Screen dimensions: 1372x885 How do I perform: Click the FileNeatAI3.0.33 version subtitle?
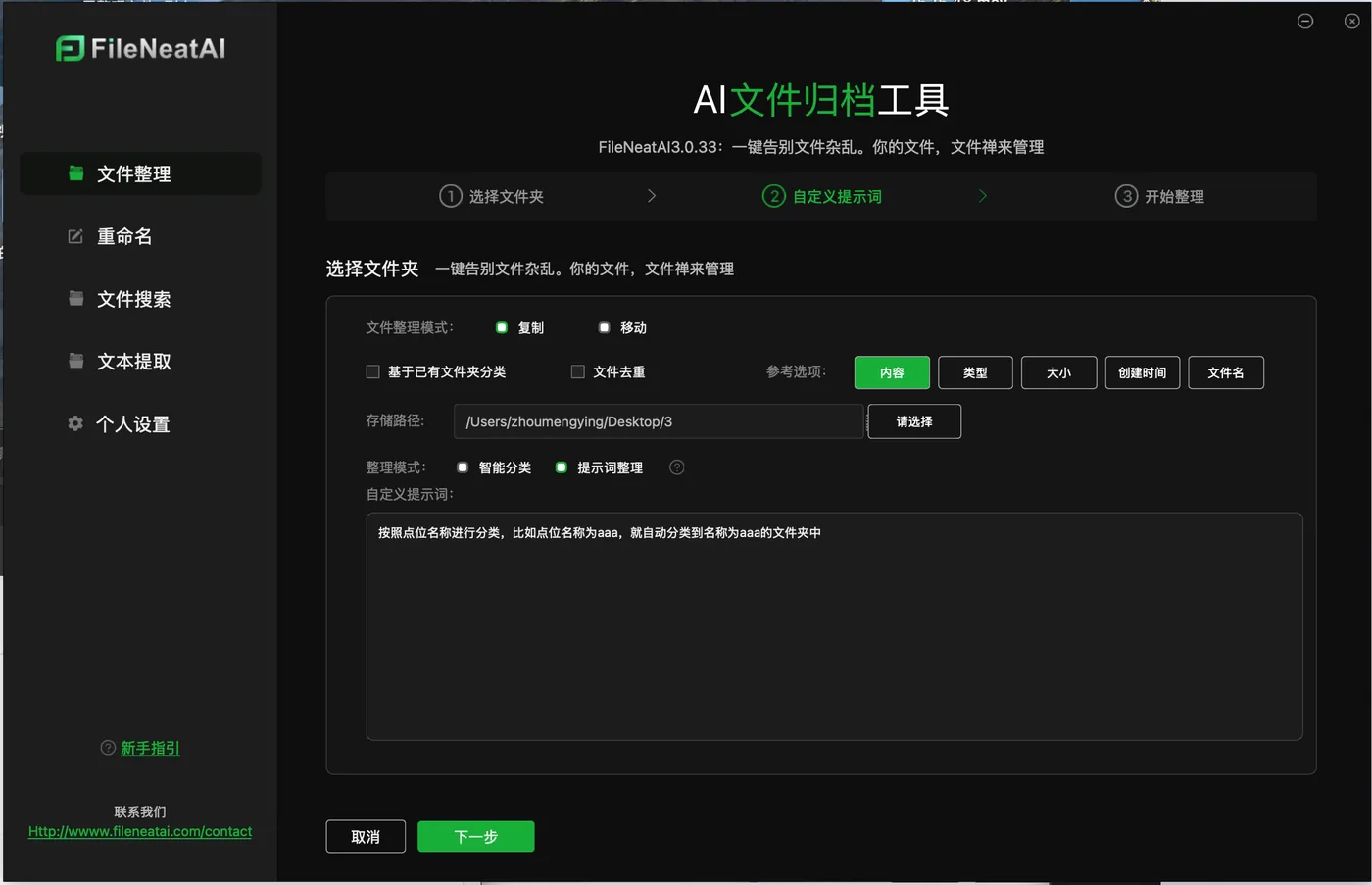(x=821, y=147)
